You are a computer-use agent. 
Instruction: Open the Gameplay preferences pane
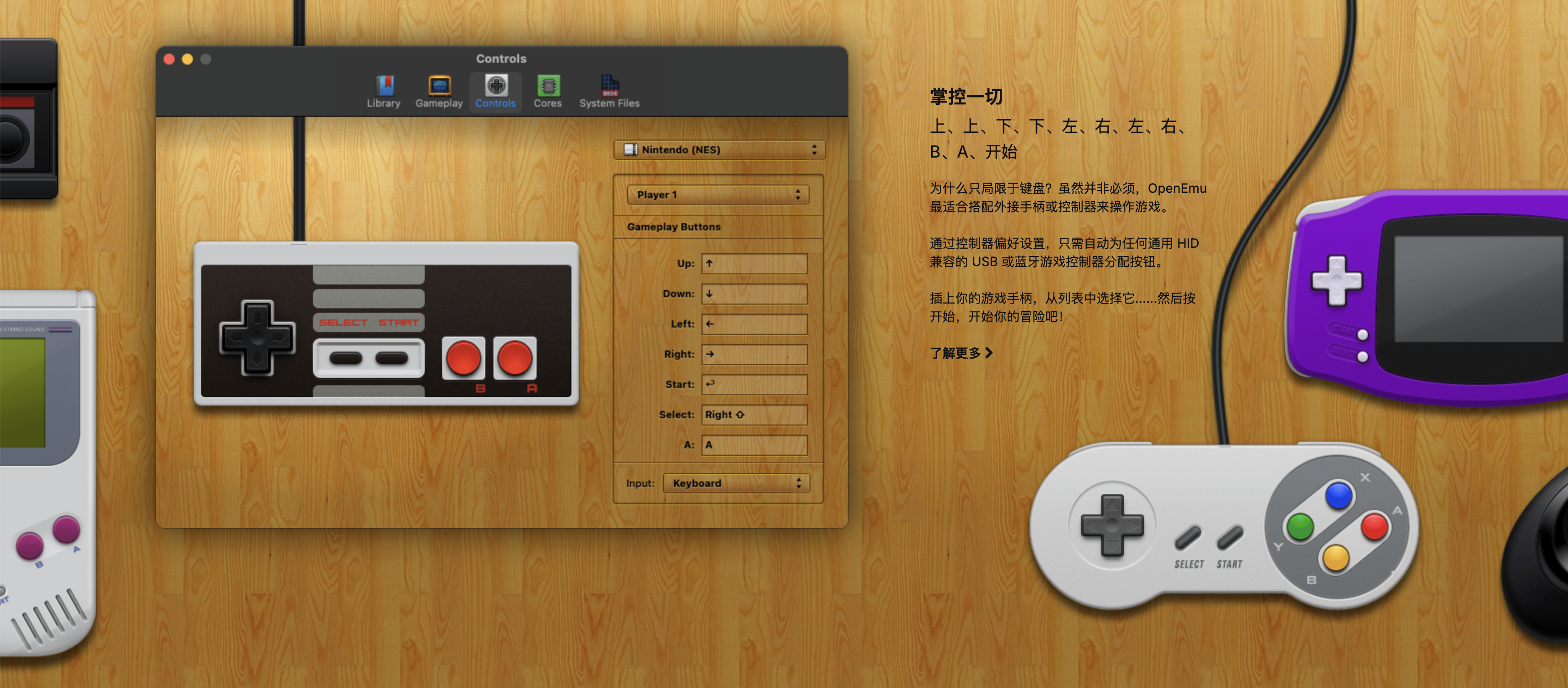pyautogui.click(x=439, y=90)
